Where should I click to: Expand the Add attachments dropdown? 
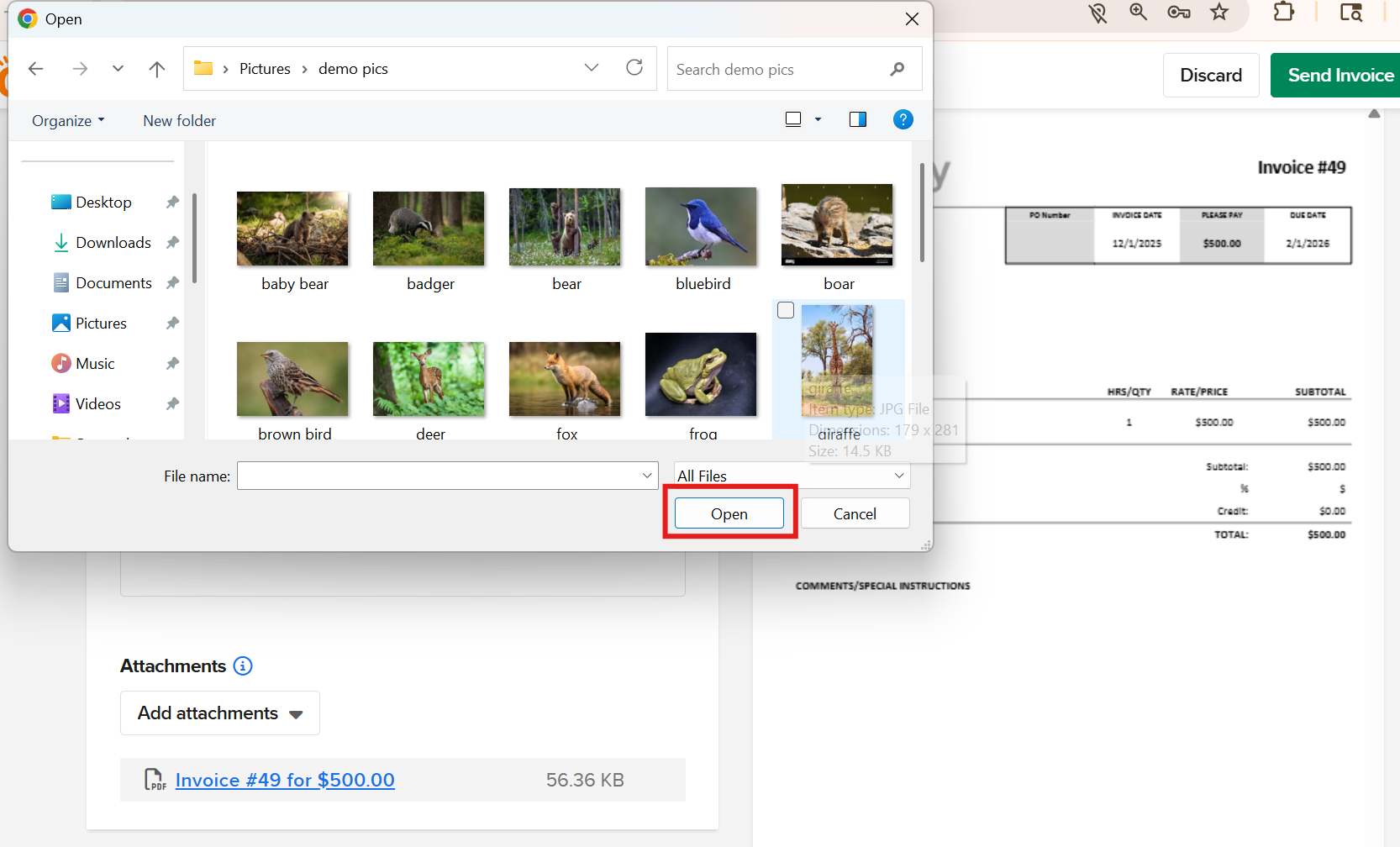[x=220, y=713]
